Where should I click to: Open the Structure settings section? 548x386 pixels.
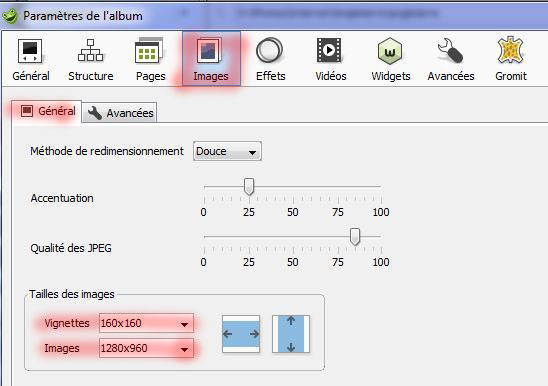91,59
